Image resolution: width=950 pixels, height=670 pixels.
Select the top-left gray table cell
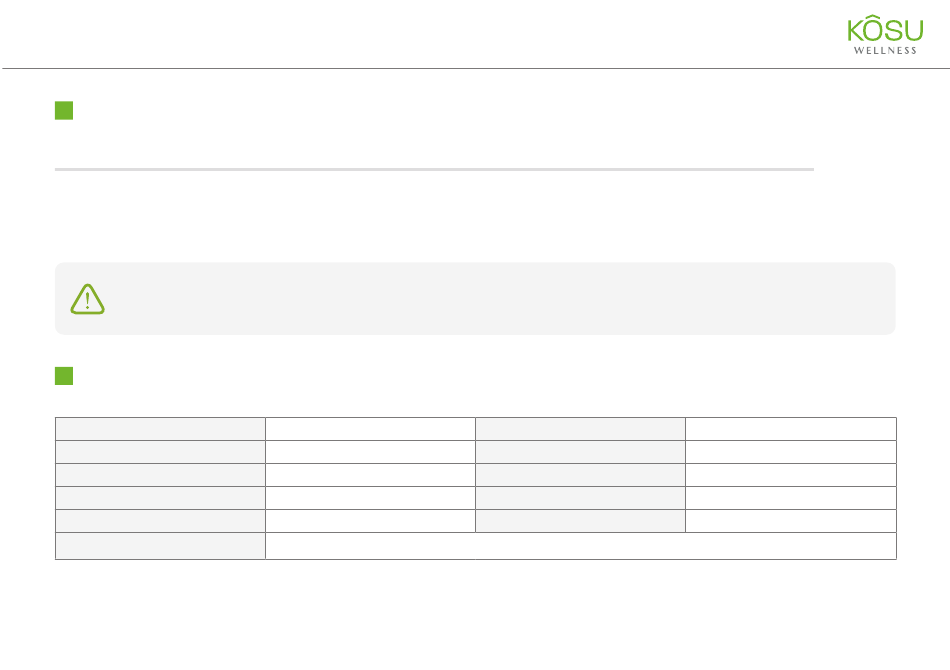point(161,429)
